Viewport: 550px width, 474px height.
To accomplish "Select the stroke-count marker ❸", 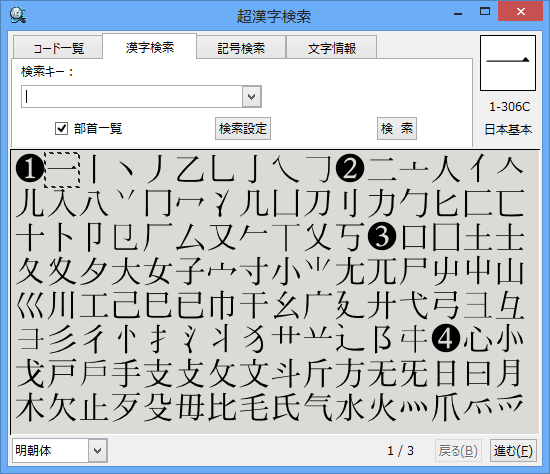I will (x=382, y=237).
